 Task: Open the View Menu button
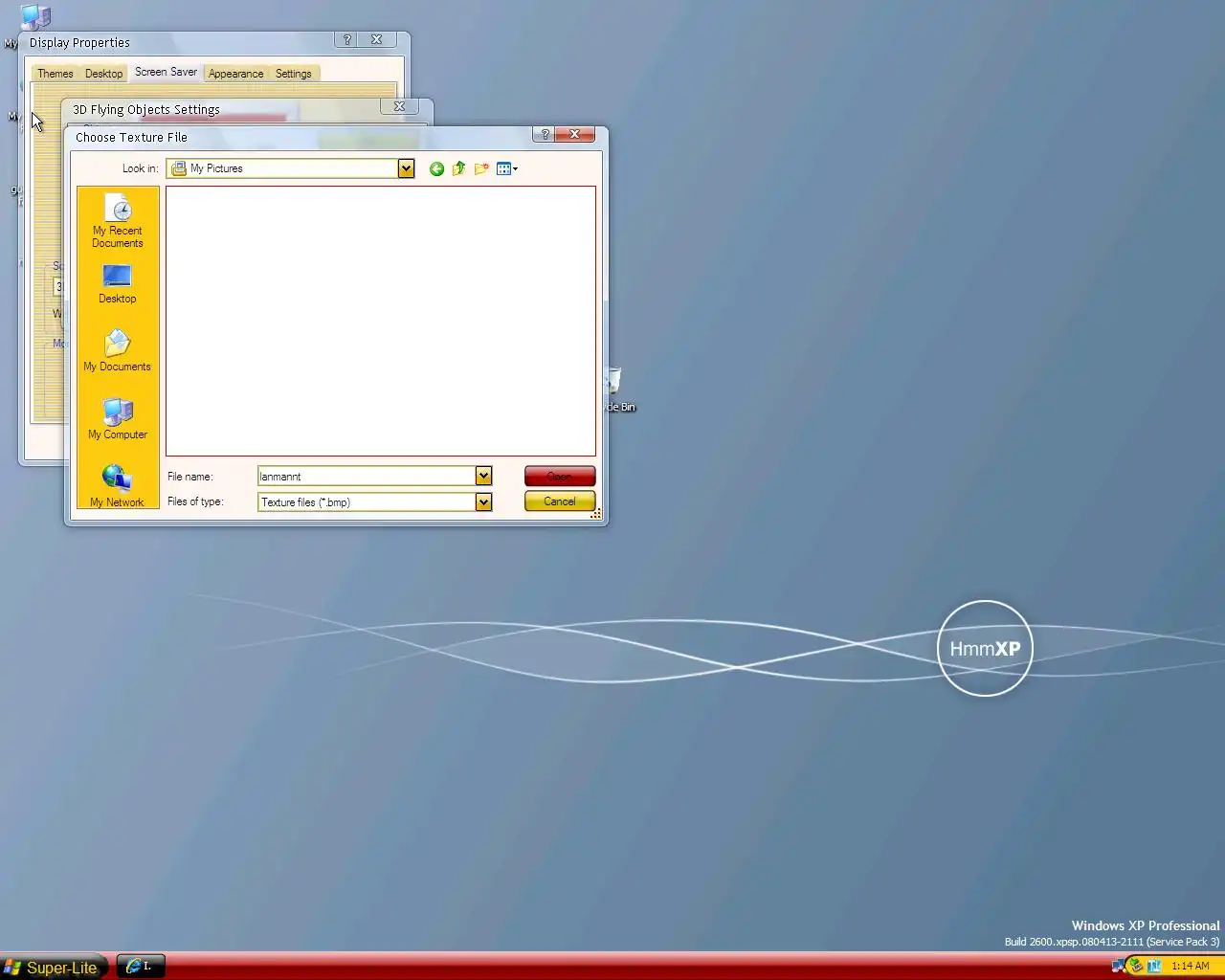[x=507, y=168]
